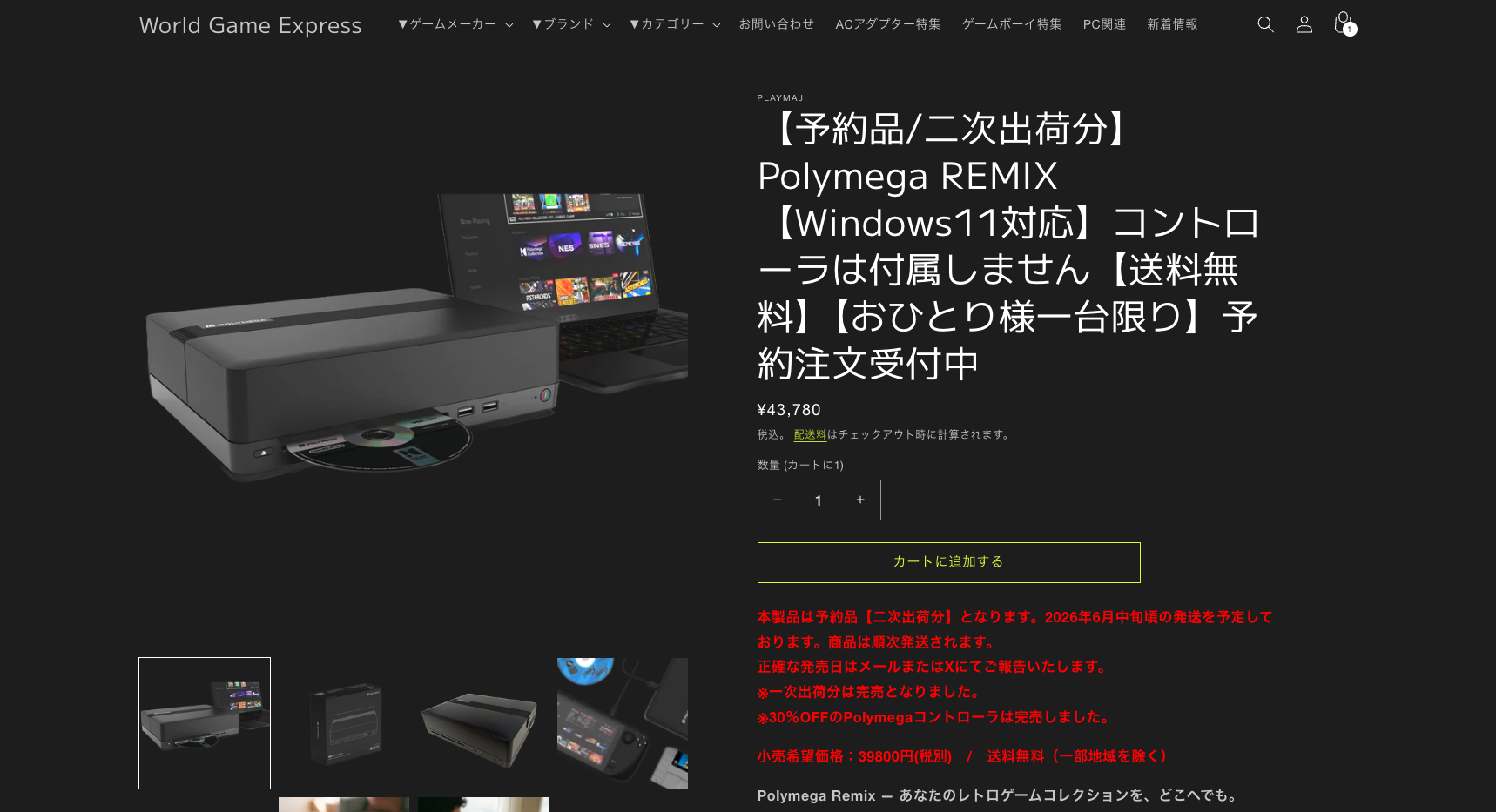Open the search magnifier icon

coord(1265,24)
